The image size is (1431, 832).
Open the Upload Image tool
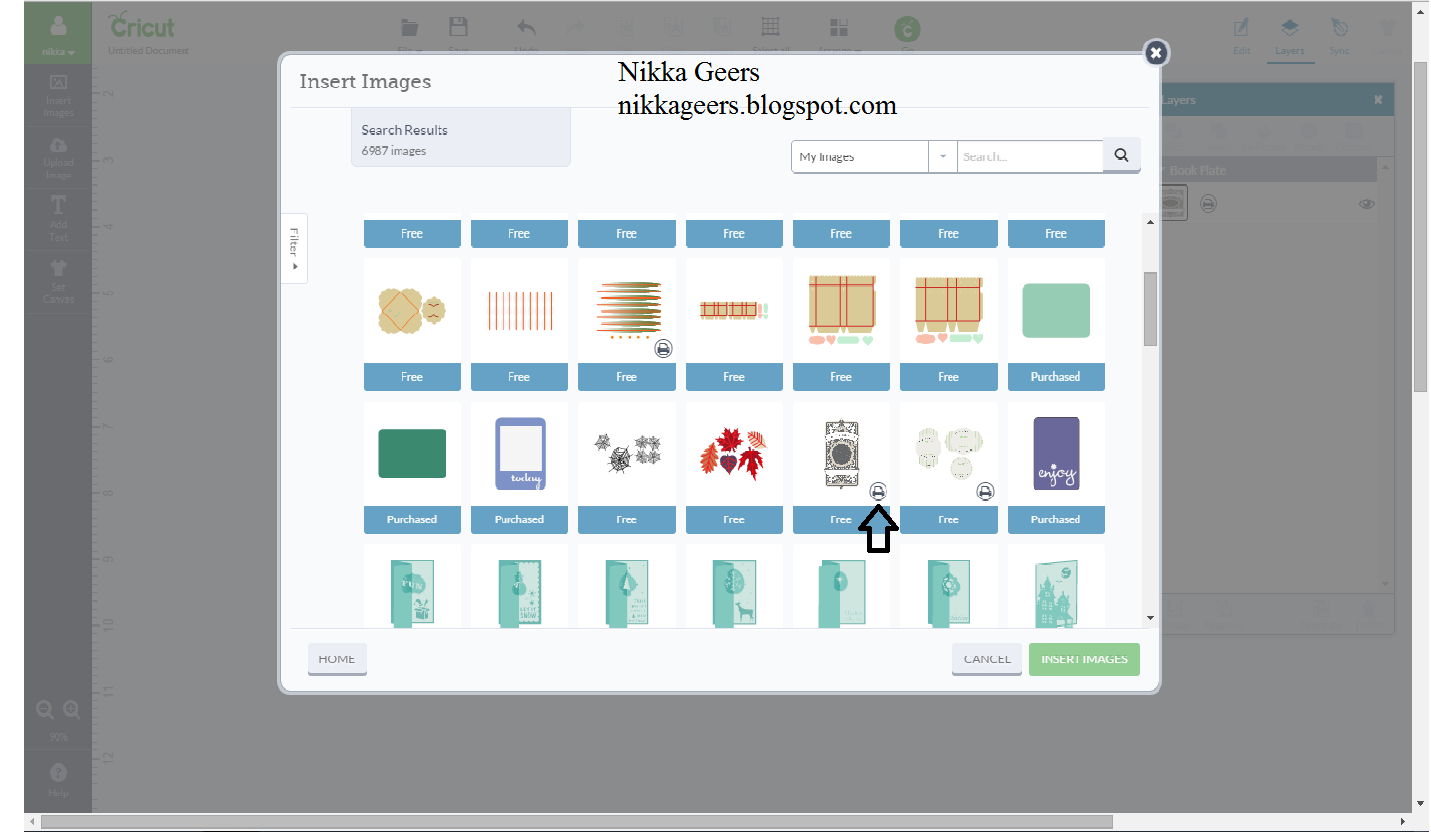click(x=57, y=158)
